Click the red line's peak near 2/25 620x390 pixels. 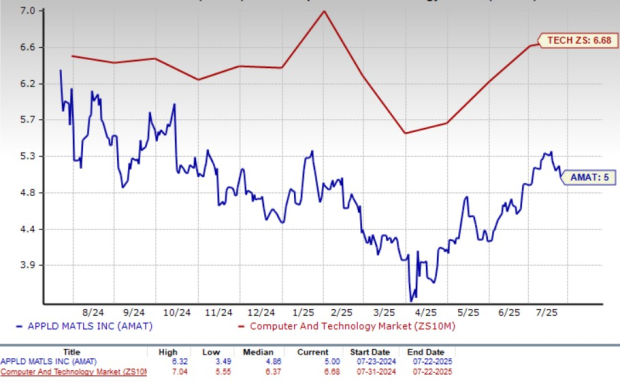324,11
